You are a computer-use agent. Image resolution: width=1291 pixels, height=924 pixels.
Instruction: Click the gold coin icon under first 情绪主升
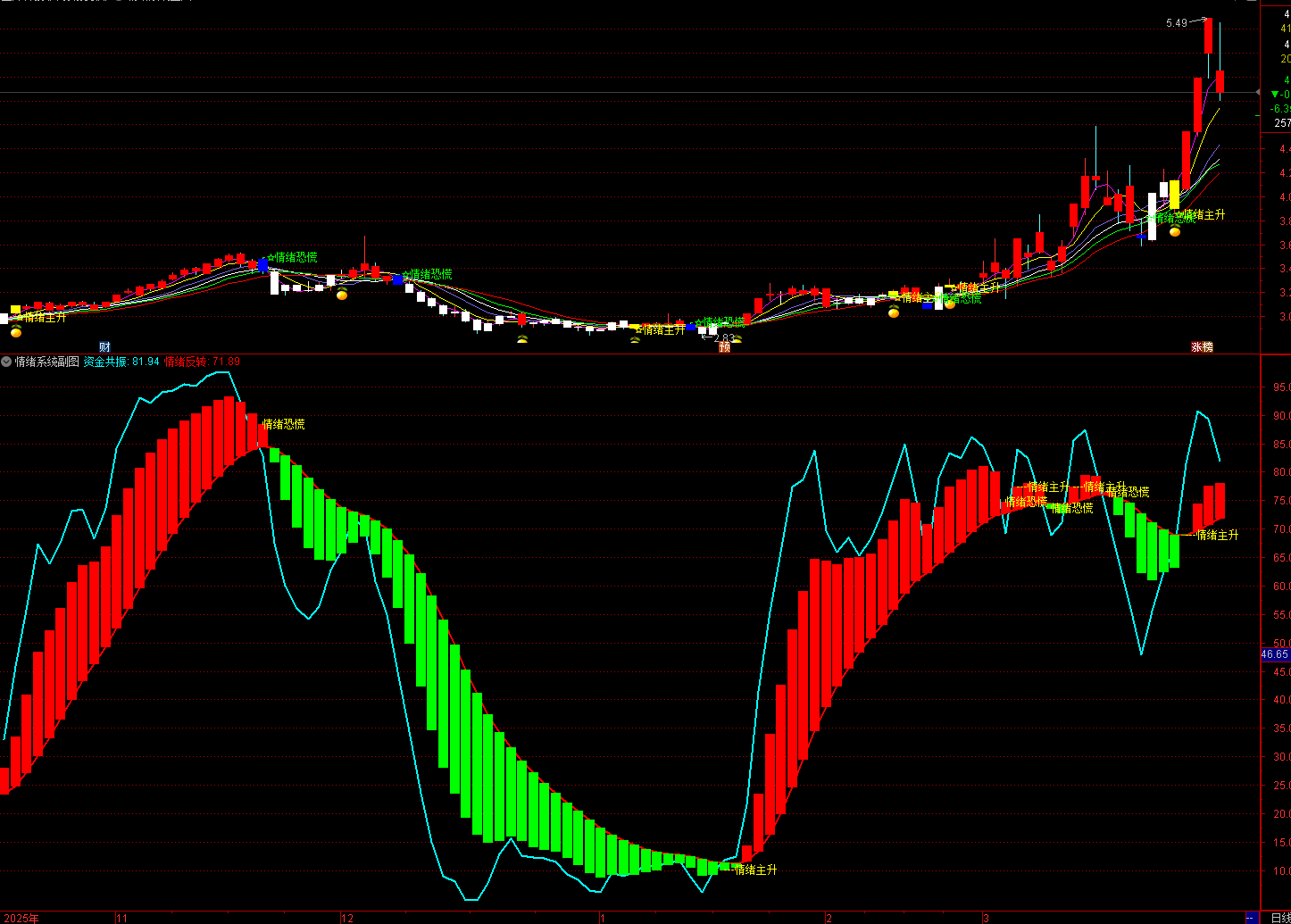click(x=16, y=332)
